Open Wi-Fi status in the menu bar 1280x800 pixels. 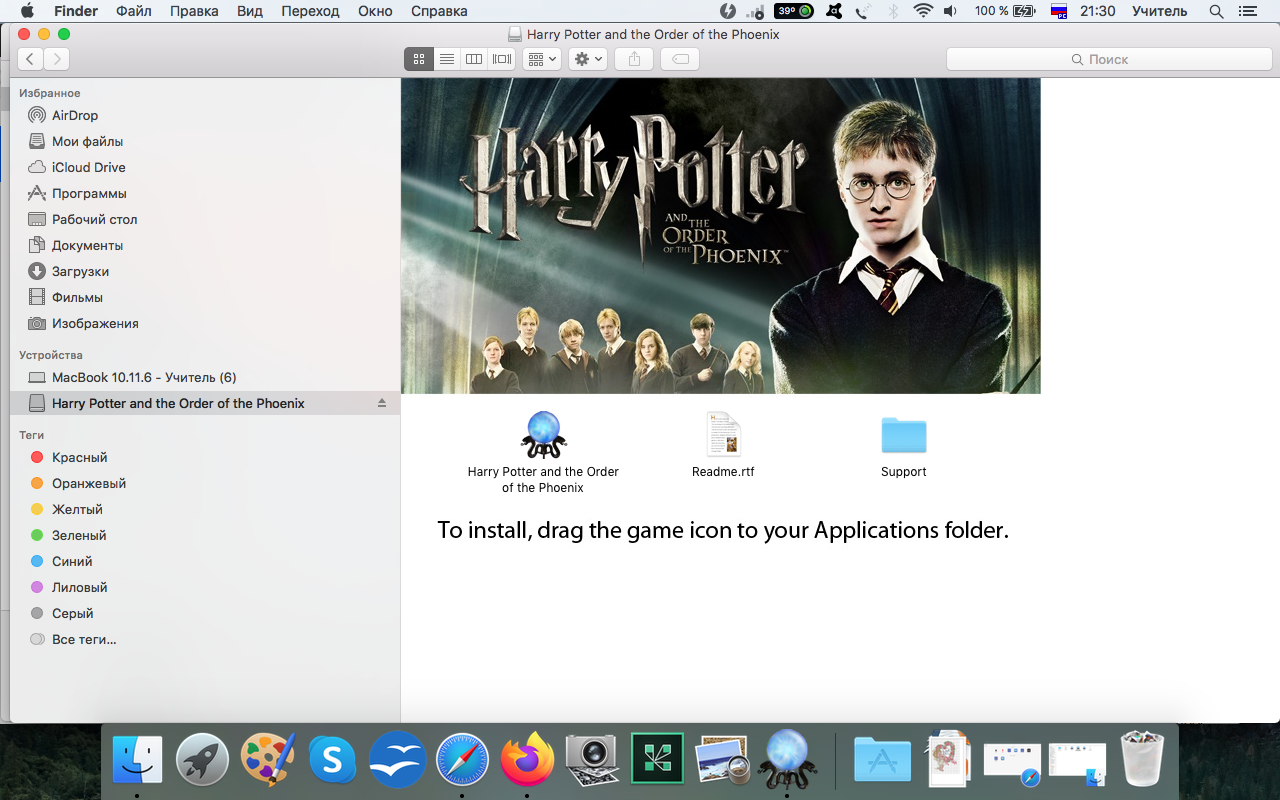click(x=923, y=11)
